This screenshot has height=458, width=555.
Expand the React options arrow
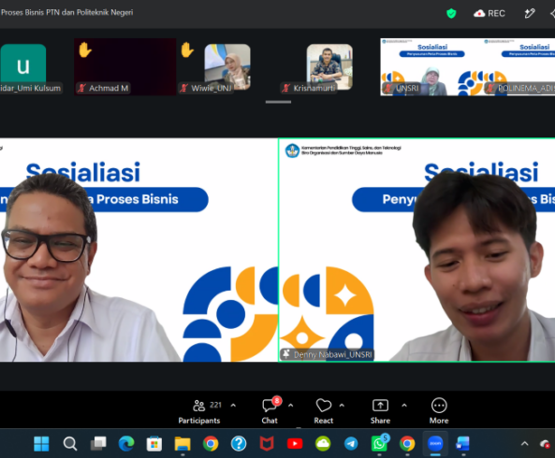(342, 405)
